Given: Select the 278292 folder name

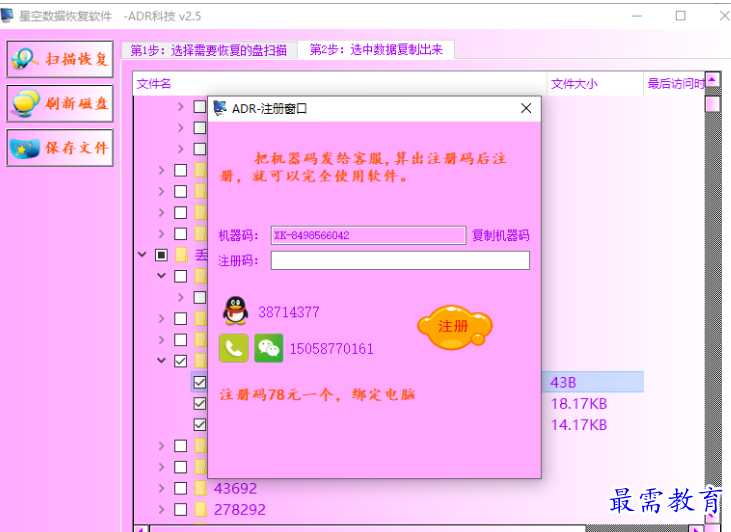Looking at the screenshot, I should [x=240, y=510].
